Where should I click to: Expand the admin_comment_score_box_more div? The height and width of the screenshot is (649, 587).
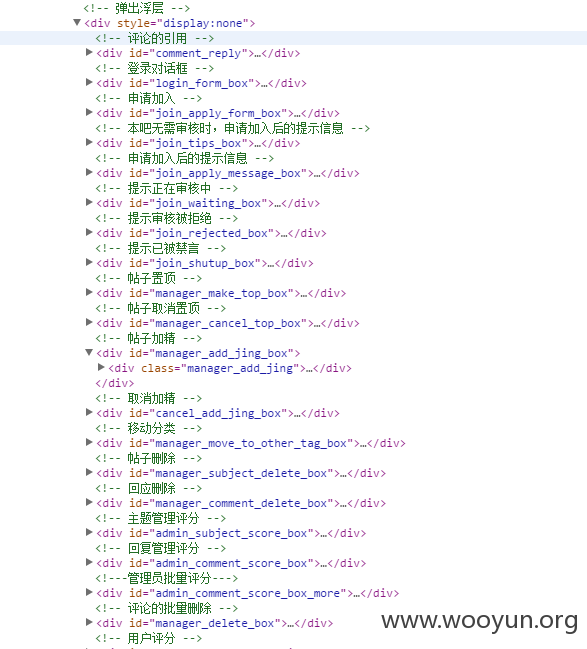pos(89,592)
